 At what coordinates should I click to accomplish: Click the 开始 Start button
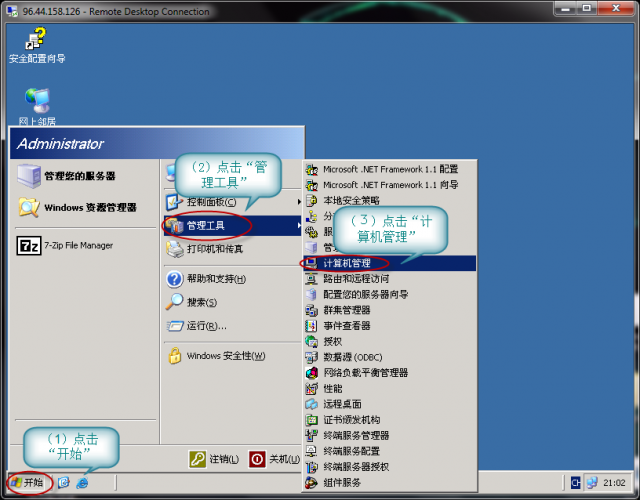point(28,483)
